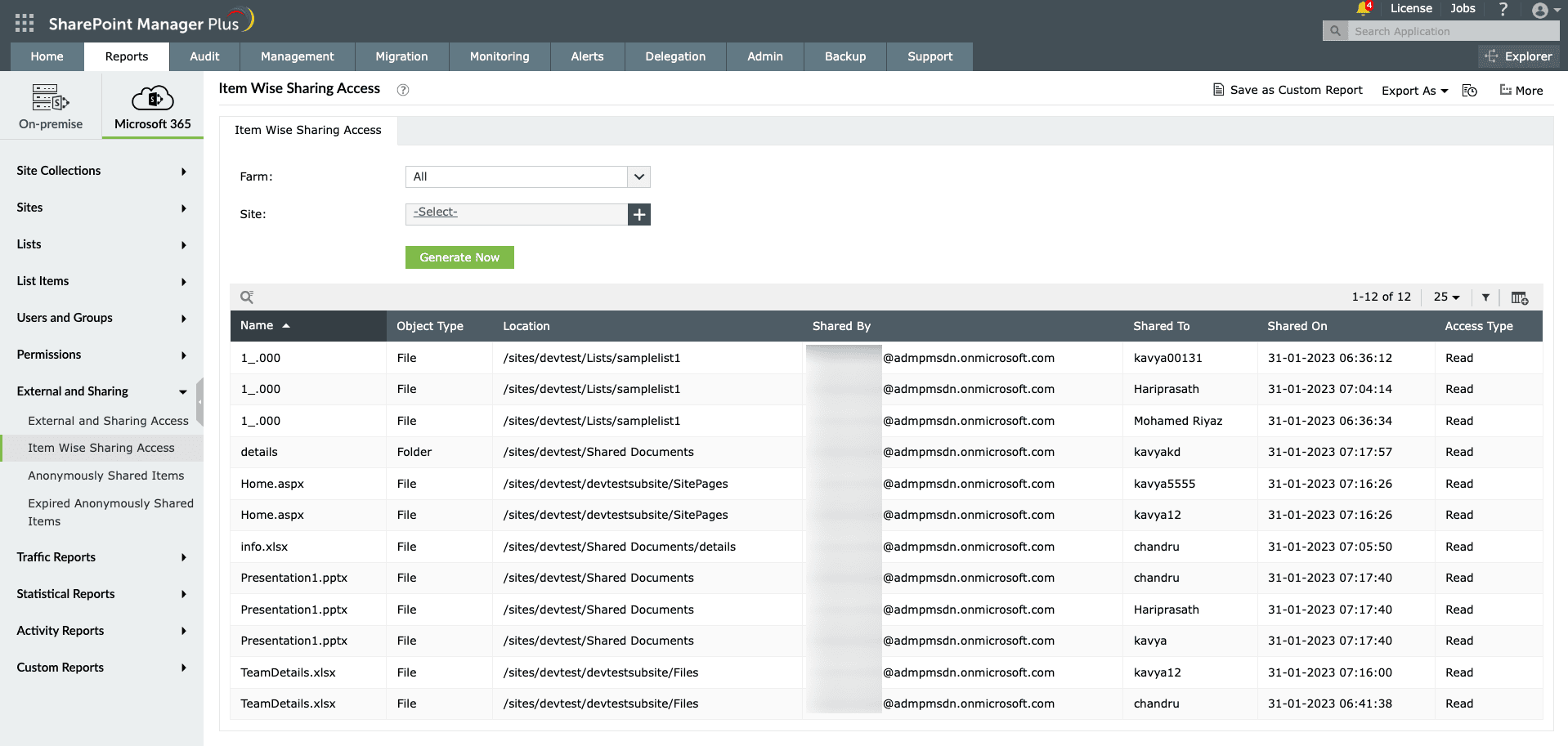
Task: Open Anonymously Shared Items report
Action: pyautogui.click(x=106, y=476)
